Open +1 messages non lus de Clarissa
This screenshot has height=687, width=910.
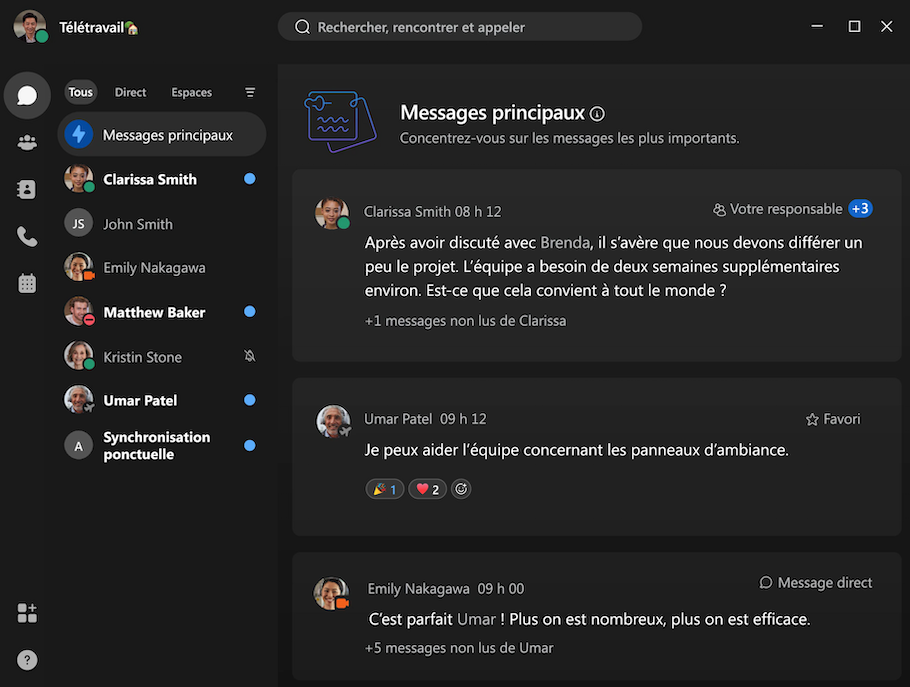[465, 321]
